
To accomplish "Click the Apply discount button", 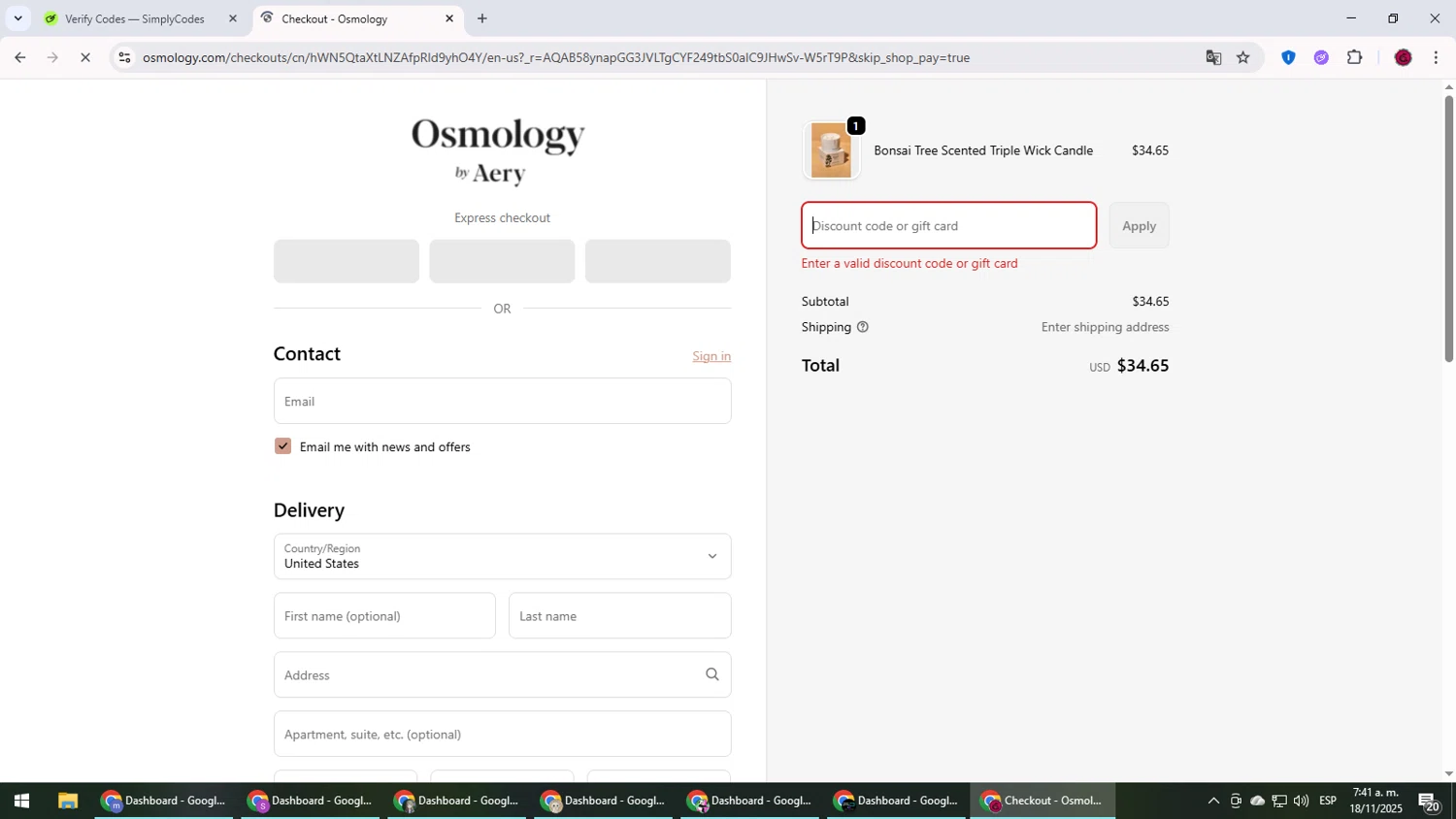I will (x=1139, y=225).
